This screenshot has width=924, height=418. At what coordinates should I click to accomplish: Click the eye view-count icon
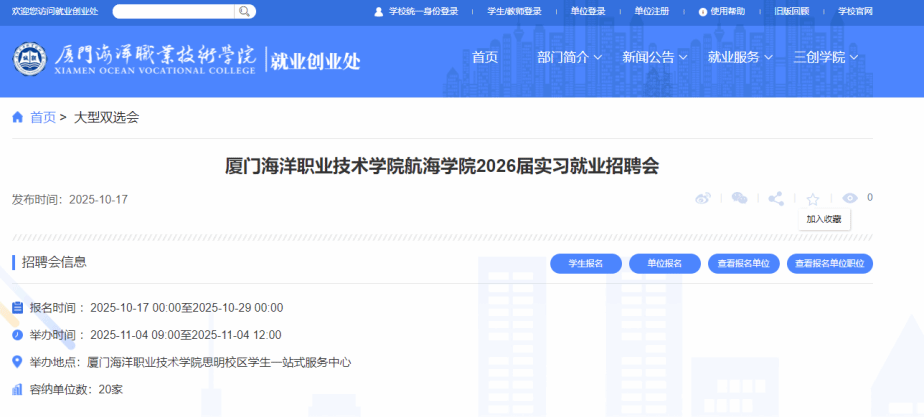[850, 199]
